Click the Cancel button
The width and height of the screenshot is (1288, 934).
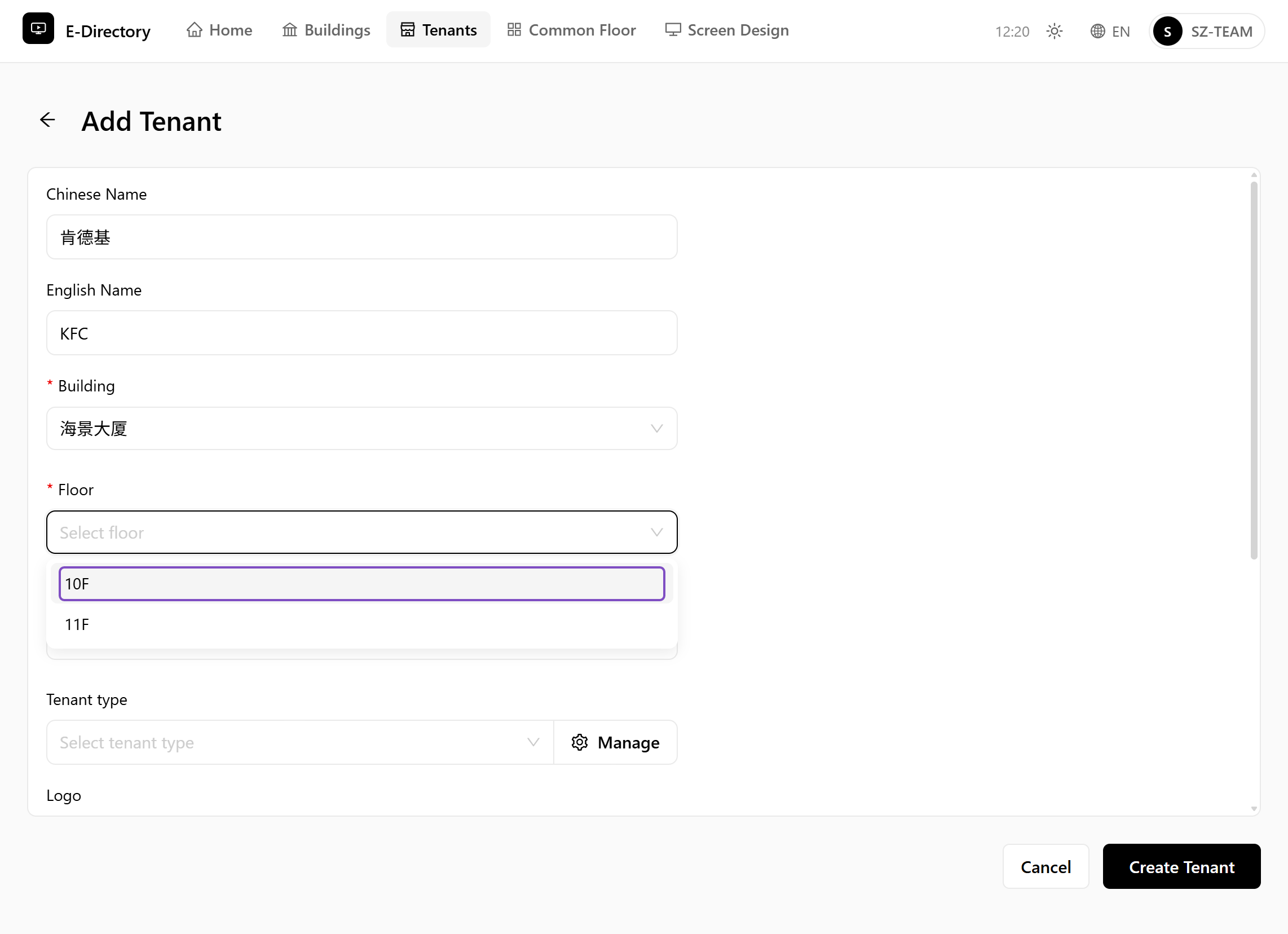(x=1046, y=867)
